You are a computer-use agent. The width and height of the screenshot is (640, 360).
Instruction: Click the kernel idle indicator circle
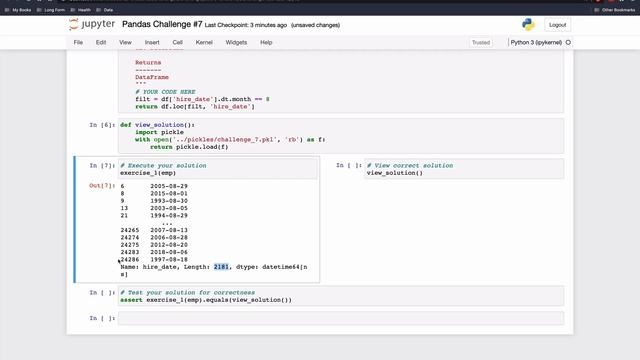[568, 42]
